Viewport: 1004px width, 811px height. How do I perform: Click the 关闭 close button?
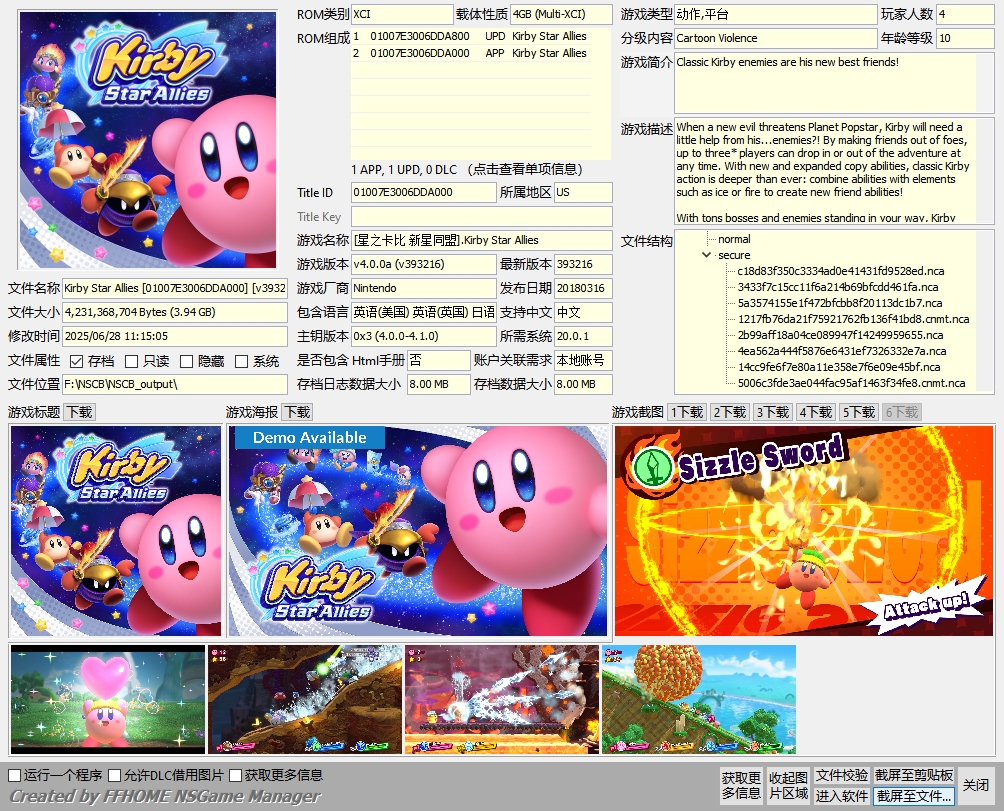[976, 785]
